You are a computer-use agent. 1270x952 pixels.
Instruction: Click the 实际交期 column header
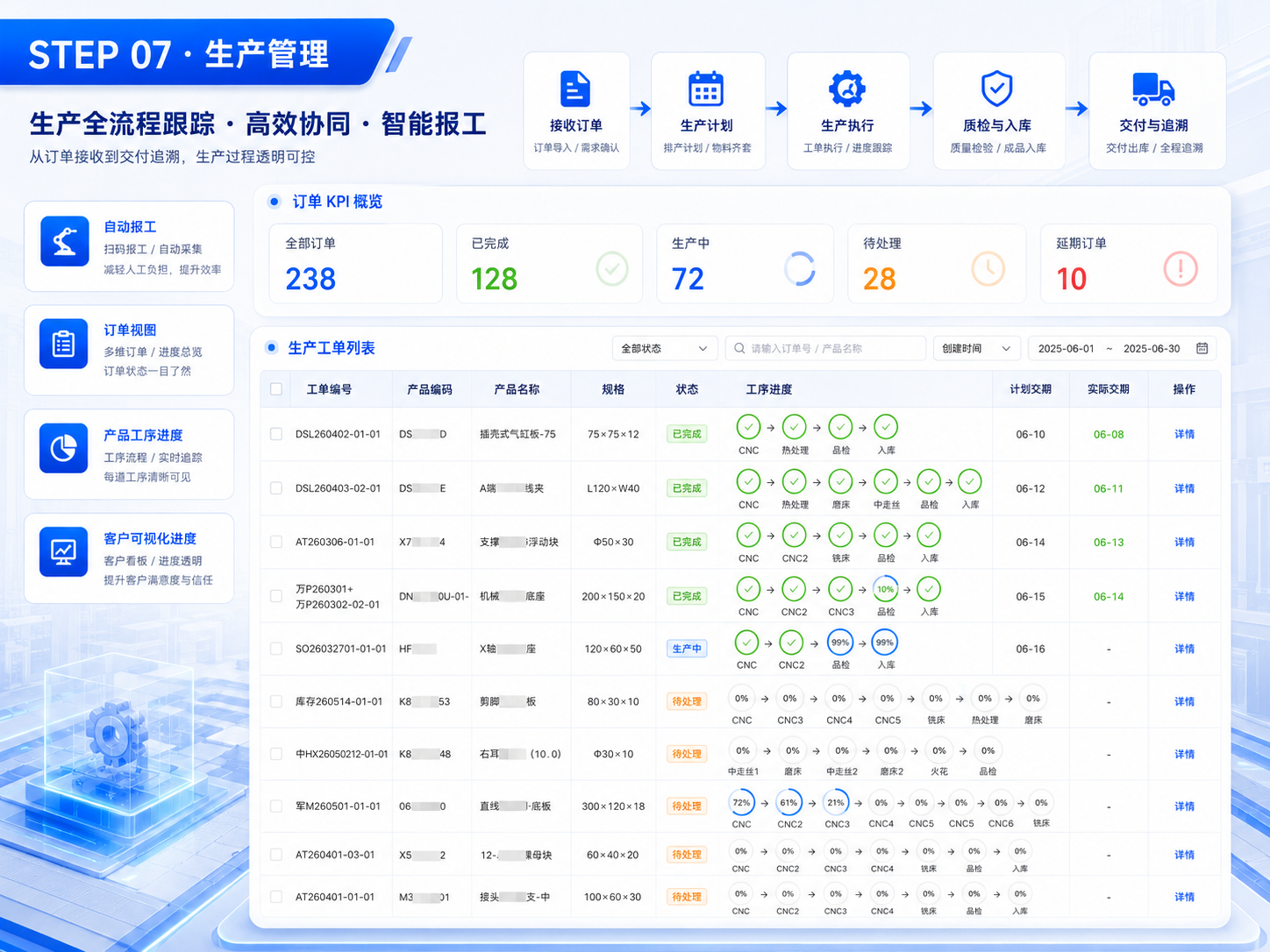1108,389
